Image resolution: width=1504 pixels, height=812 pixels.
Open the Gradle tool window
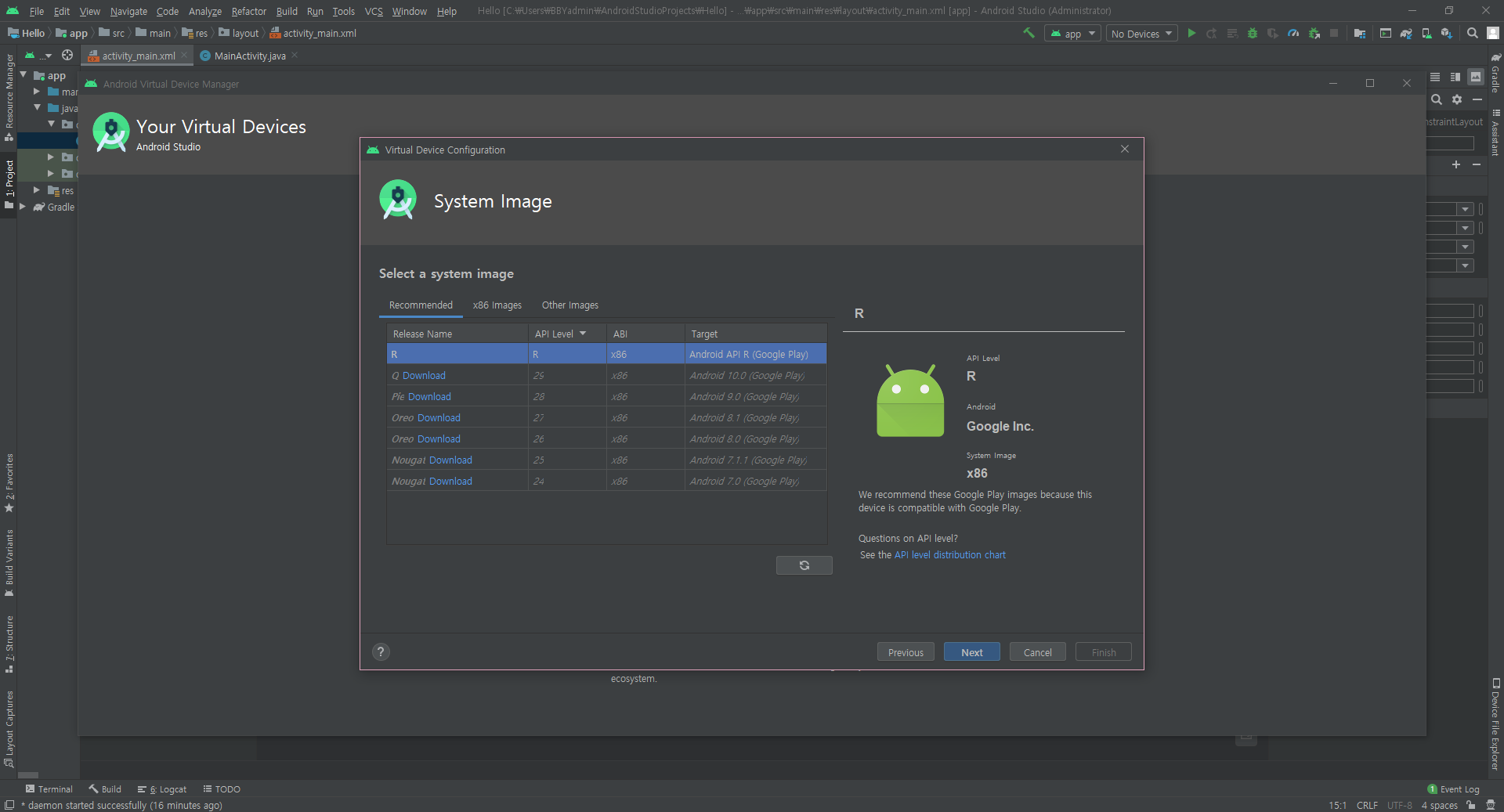pyautogui.click(x=1495, y=72)
